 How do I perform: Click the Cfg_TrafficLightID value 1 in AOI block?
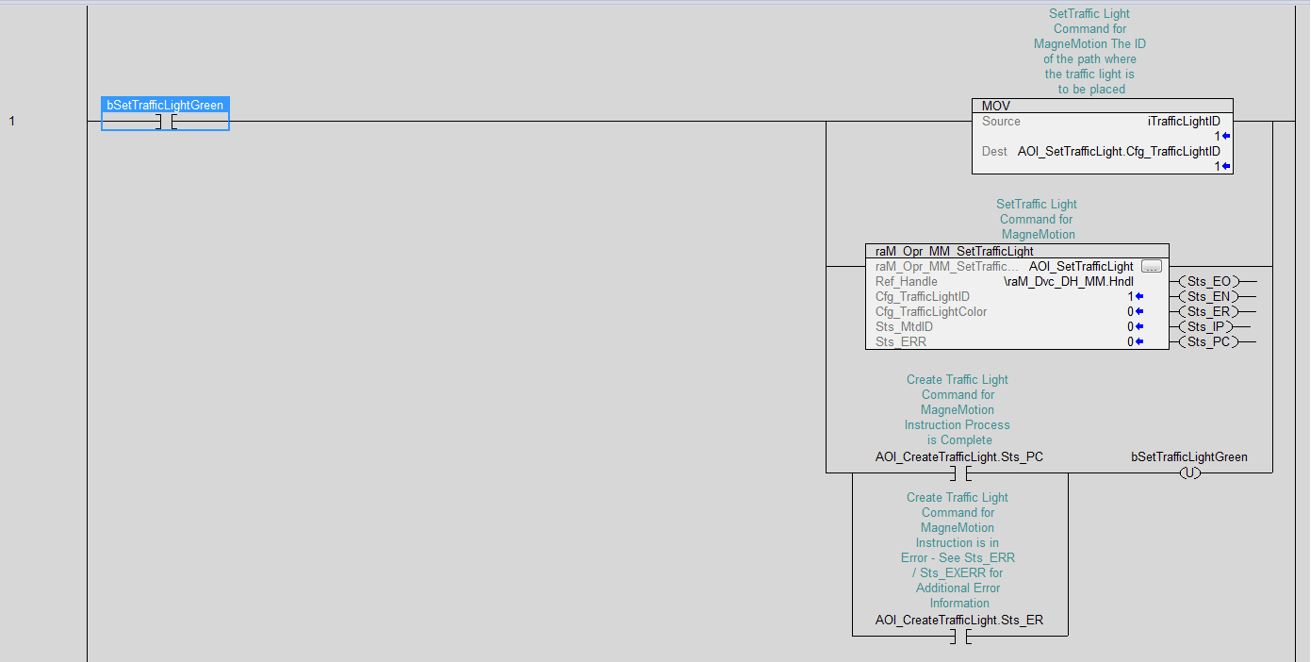point(1130,296)
